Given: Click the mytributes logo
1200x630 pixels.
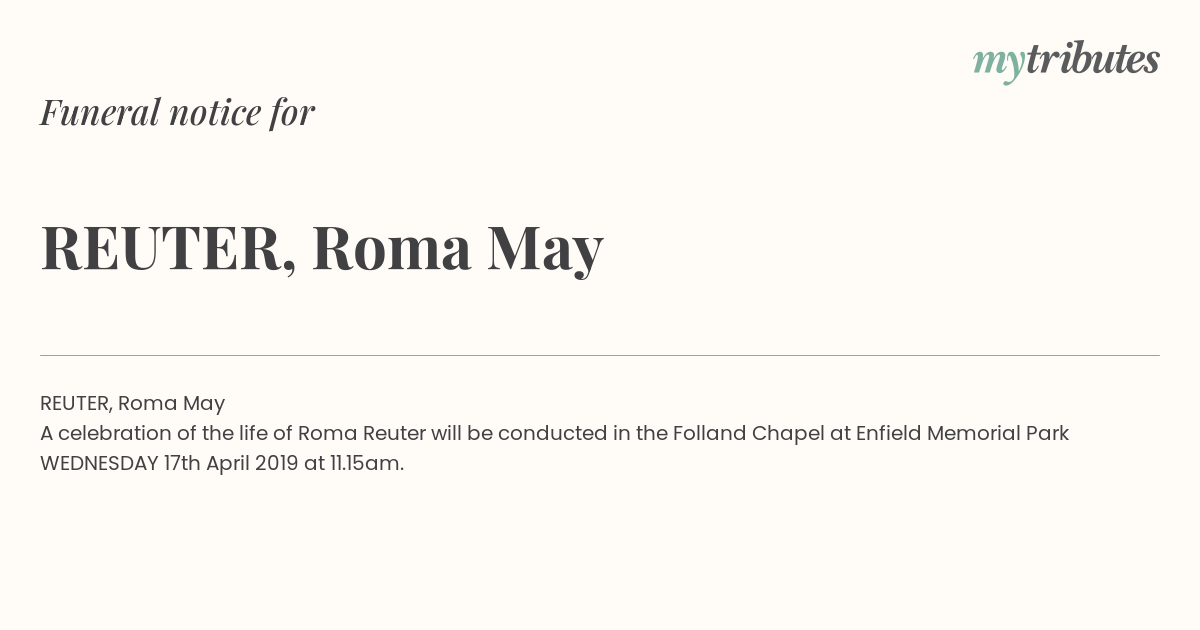Looking at the screenshot, I should (x=1066, y=62).
